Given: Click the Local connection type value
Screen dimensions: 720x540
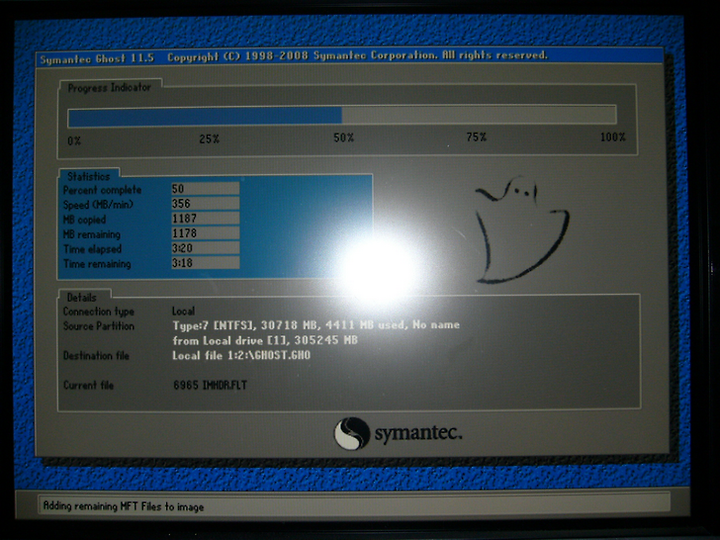Looking at the screenshot, I should pos(183,311).
